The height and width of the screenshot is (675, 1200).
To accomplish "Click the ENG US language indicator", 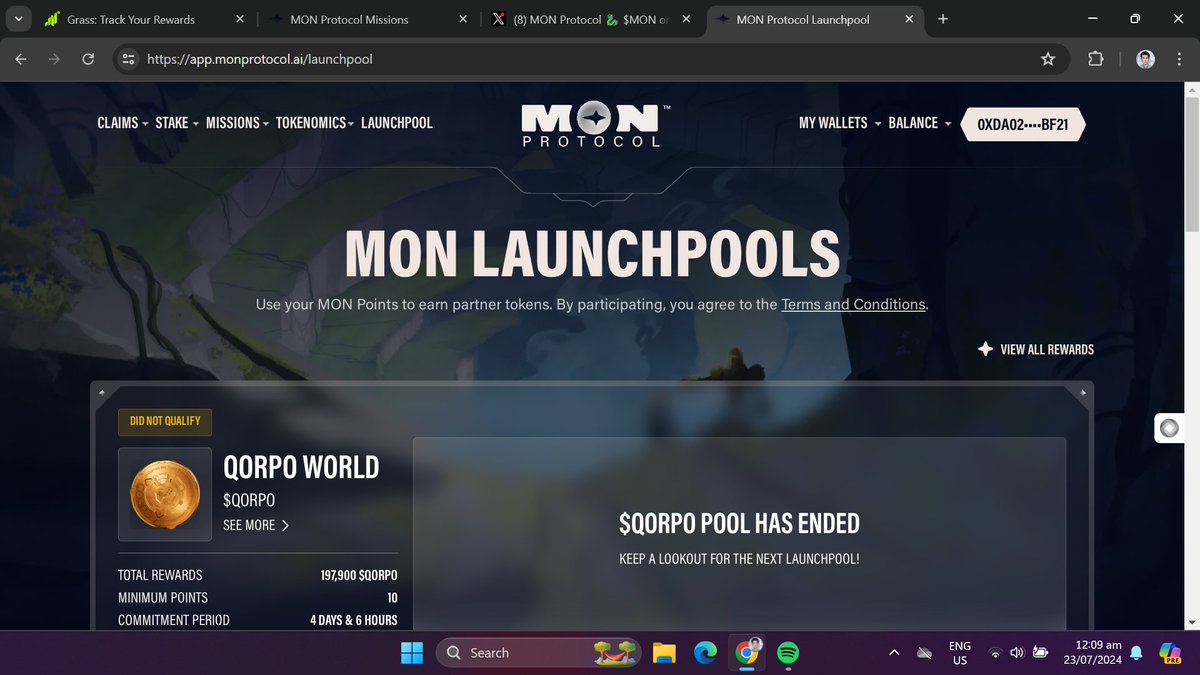I will pos(960,653).
